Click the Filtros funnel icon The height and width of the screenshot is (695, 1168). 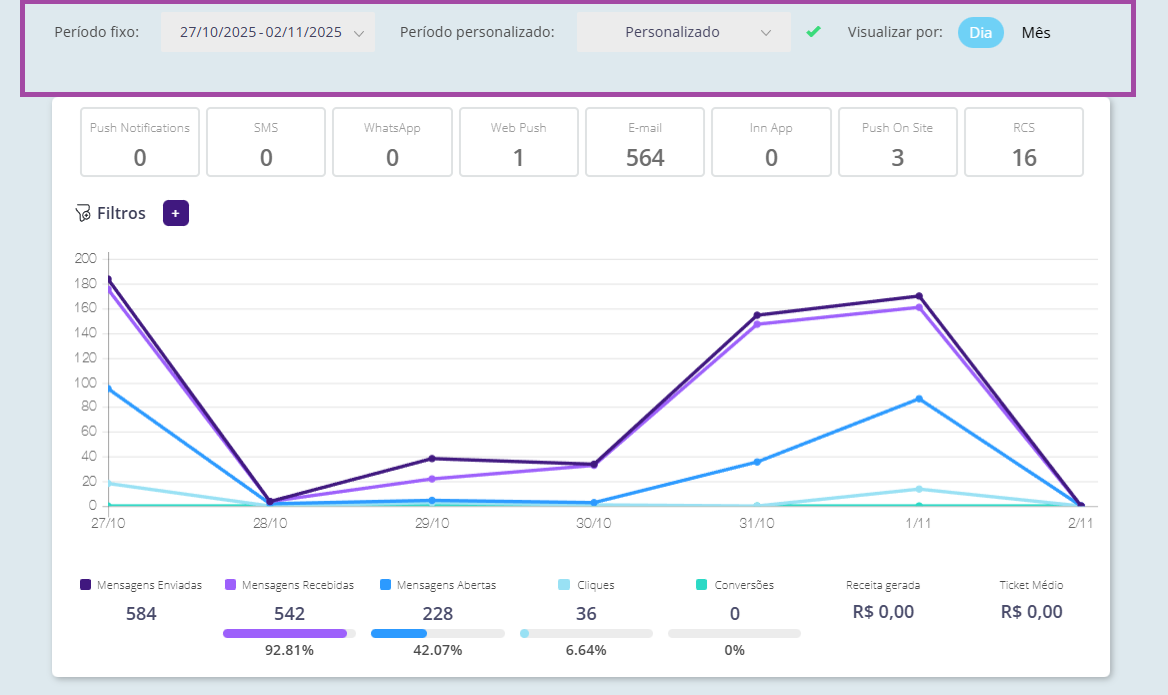point(83,213)
